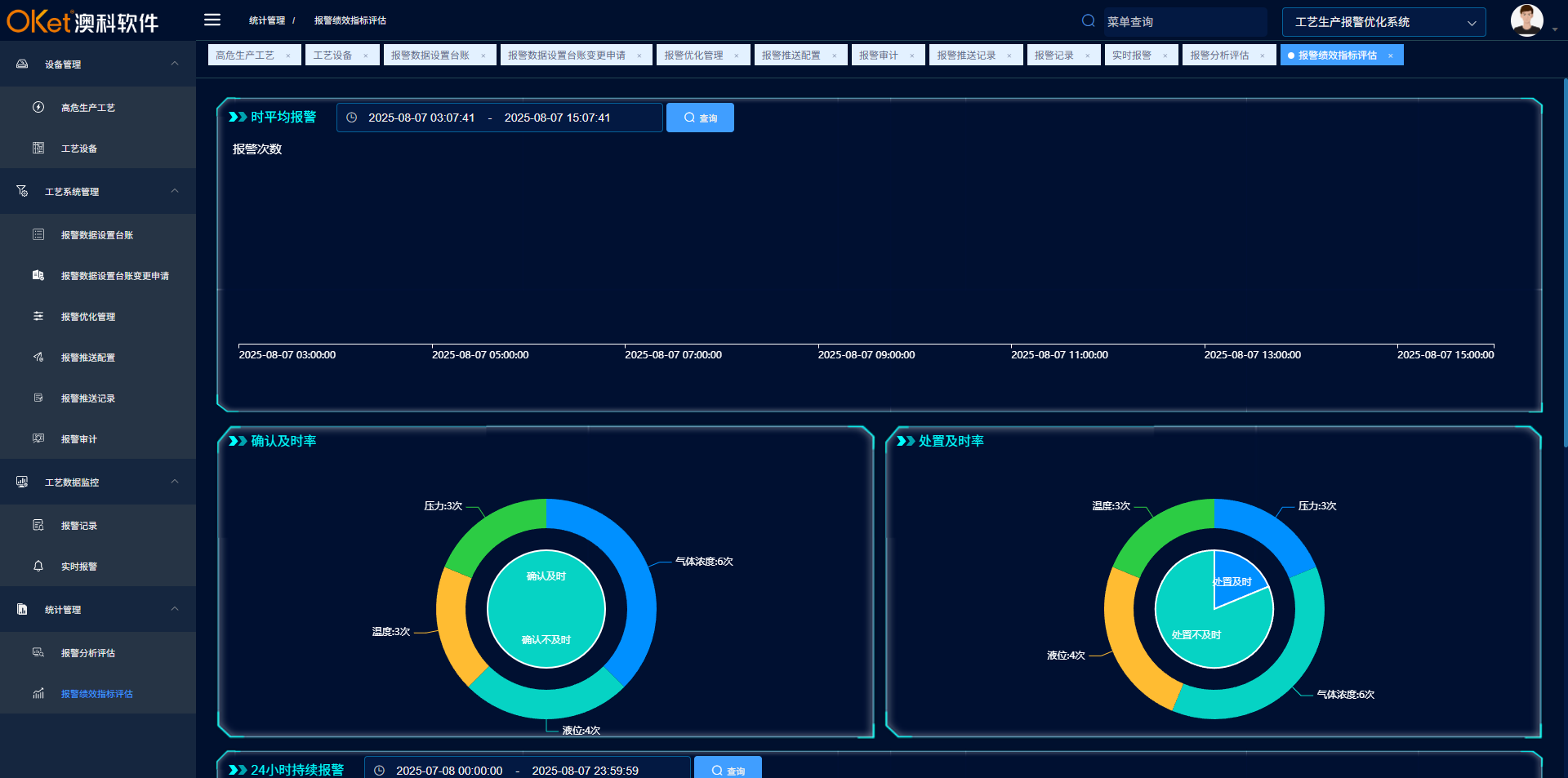Click the 报警优化管理 sliders icon
The width and height of the screenshot is (1568, 778).
(x=38, y=317)
